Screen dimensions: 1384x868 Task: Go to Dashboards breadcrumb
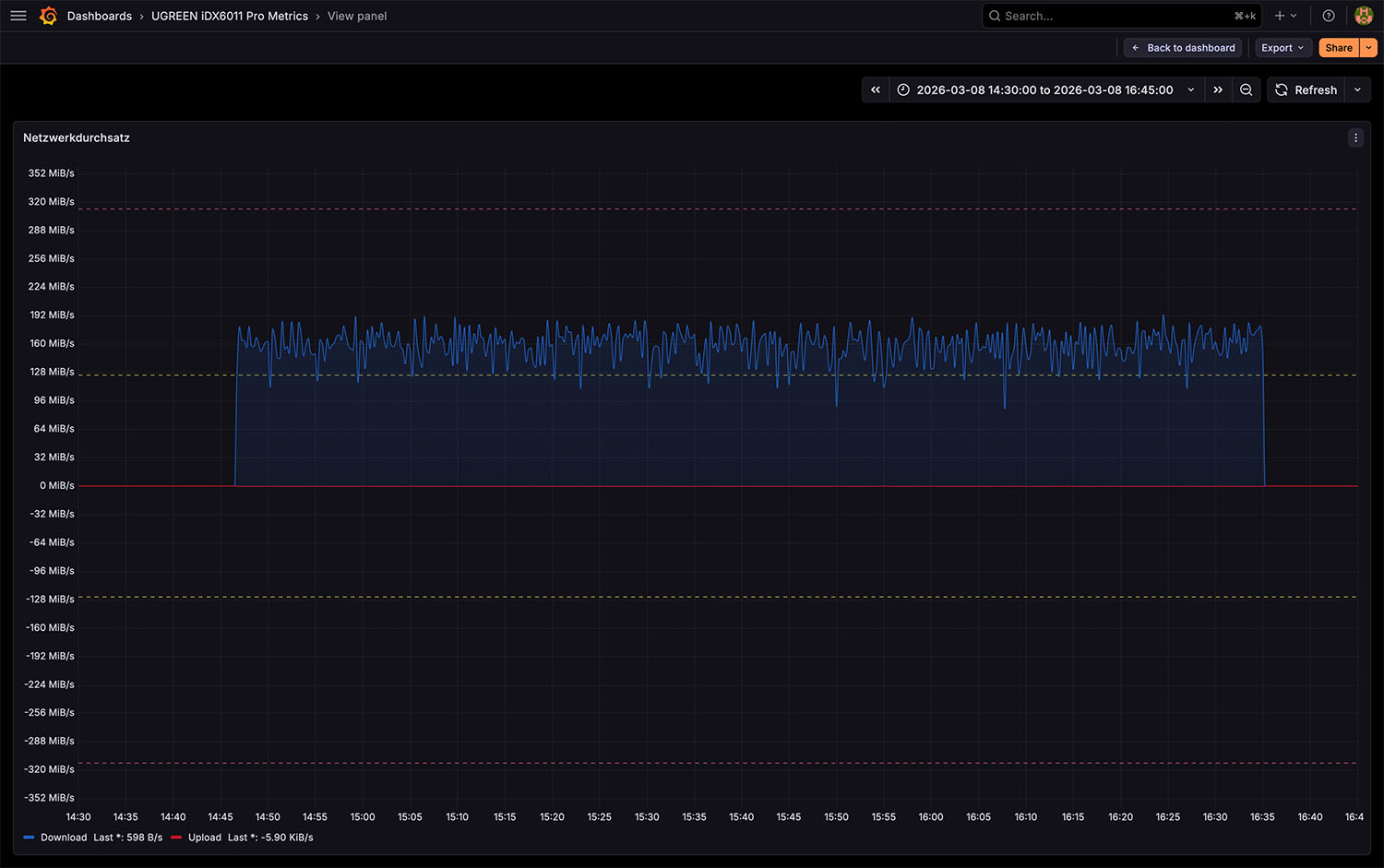coord(100,16)
